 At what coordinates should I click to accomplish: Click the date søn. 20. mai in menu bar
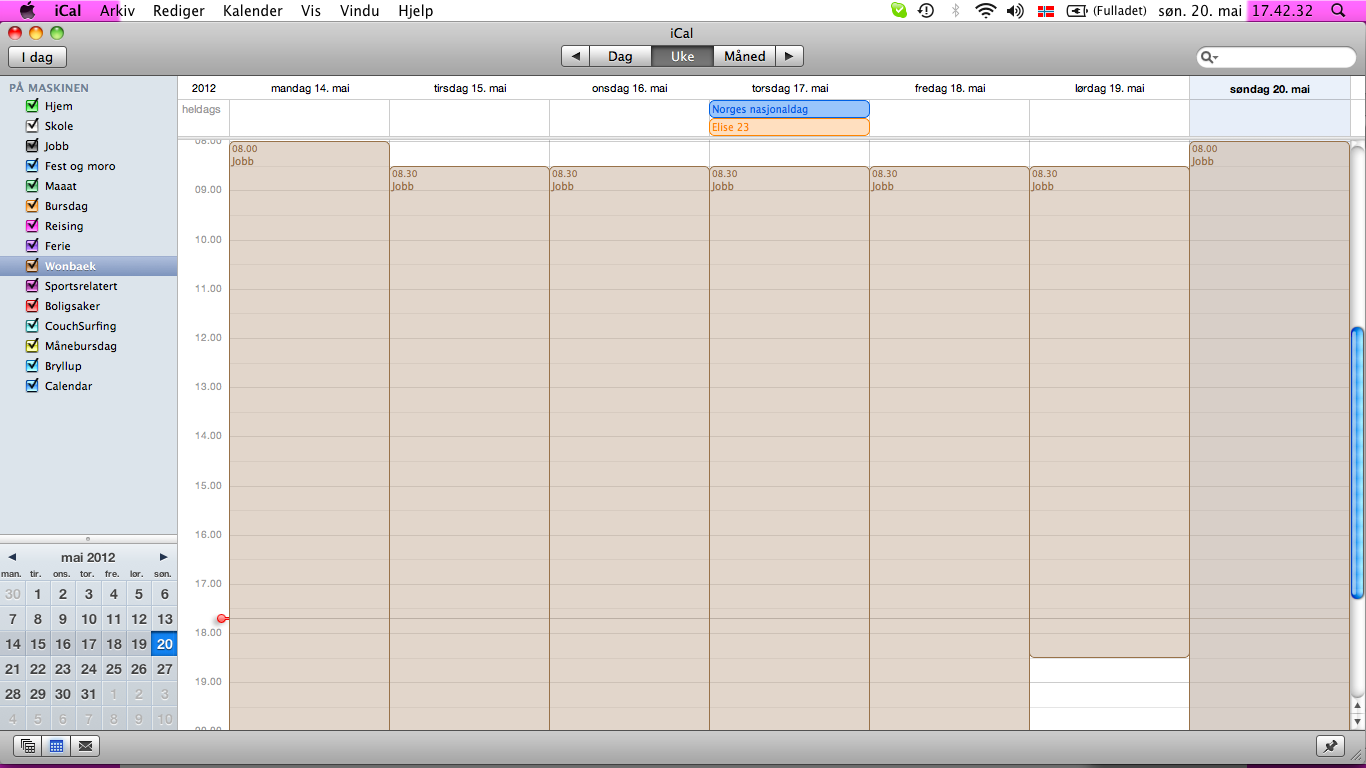(1201, 11)
